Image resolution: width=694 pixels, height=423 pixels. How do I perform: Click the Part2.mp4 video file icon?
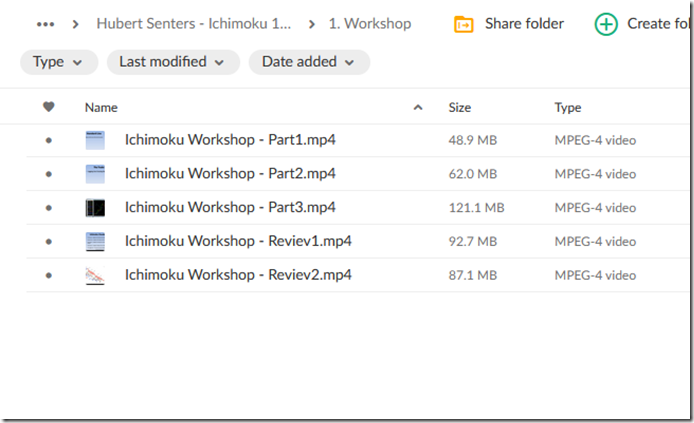click(x=95, y=174)
